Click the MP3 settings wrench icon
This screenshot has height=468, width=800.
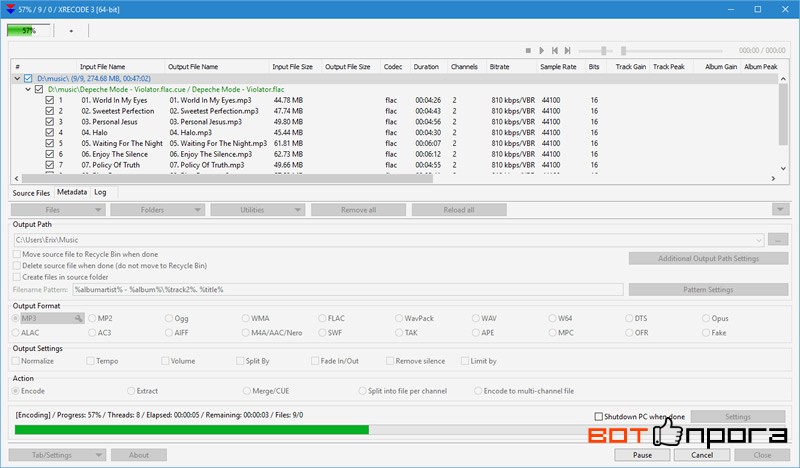click(x=79, y=318)
